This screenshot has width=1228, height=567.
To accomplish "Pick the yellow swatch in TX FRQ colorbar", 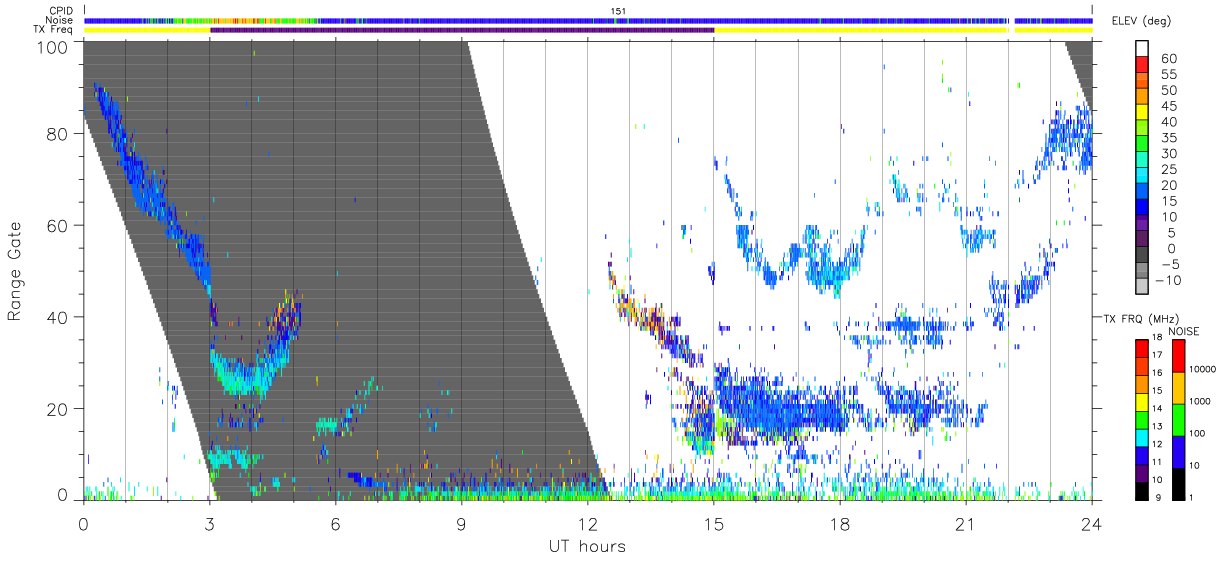I will (1141, 401).
